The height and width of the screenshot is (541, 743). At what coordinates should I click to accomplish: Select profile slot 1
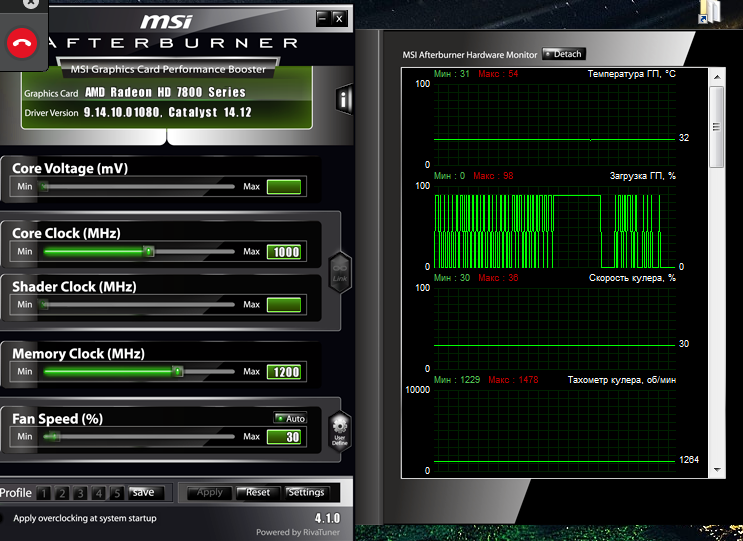[44, 493]
